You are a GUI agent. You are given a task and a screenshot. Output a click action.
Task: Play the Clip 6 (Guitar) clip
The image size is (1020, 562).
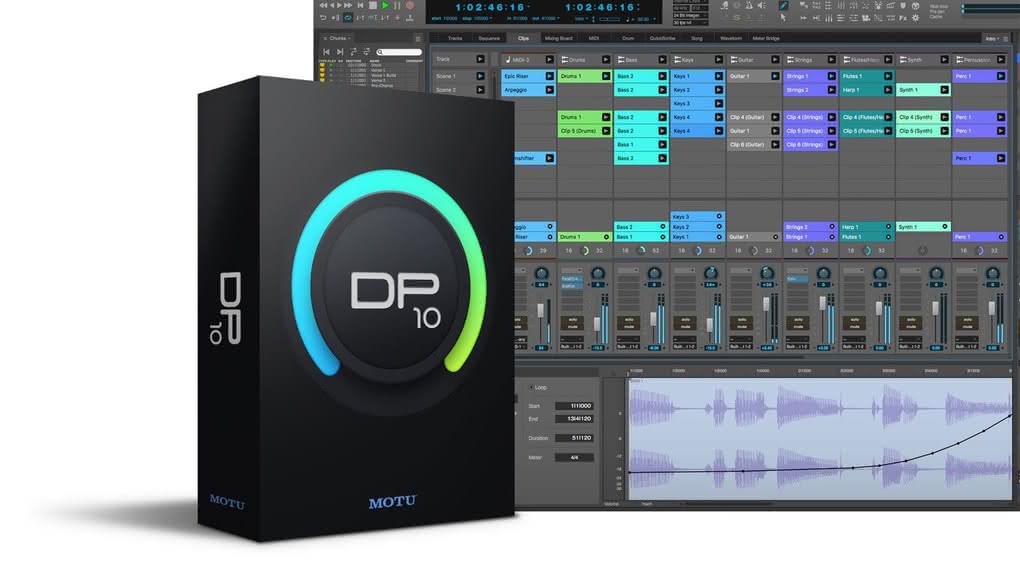[775, 144]
